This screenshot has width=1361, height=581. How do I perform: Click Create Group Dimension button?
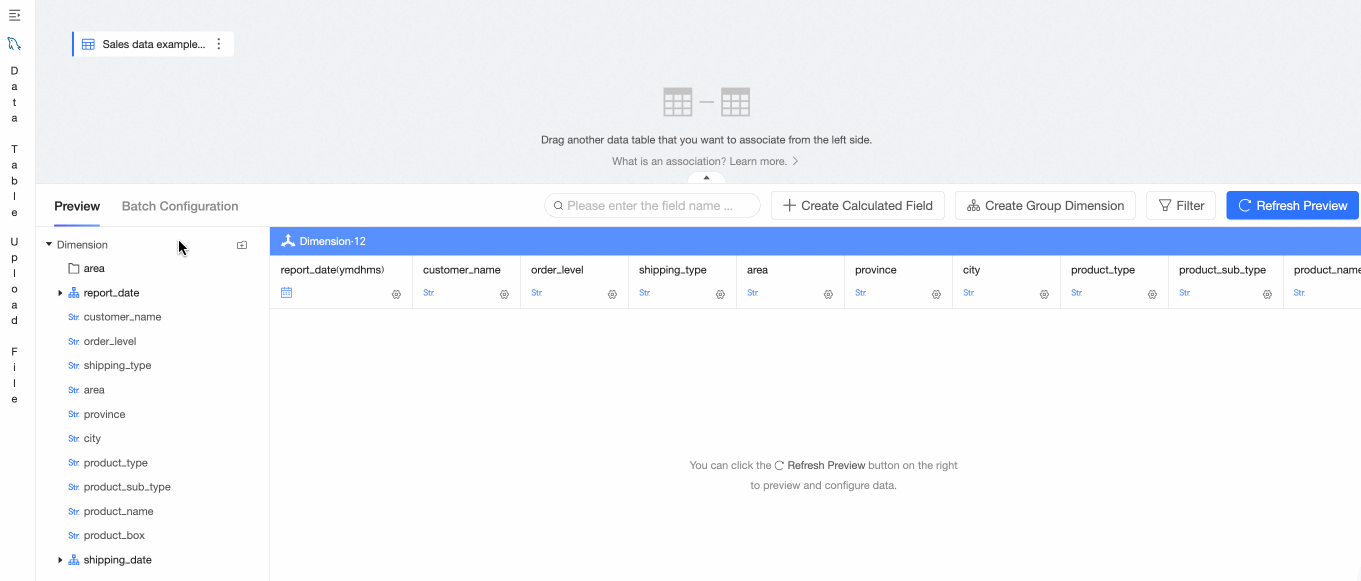[x=1045, y=205]
